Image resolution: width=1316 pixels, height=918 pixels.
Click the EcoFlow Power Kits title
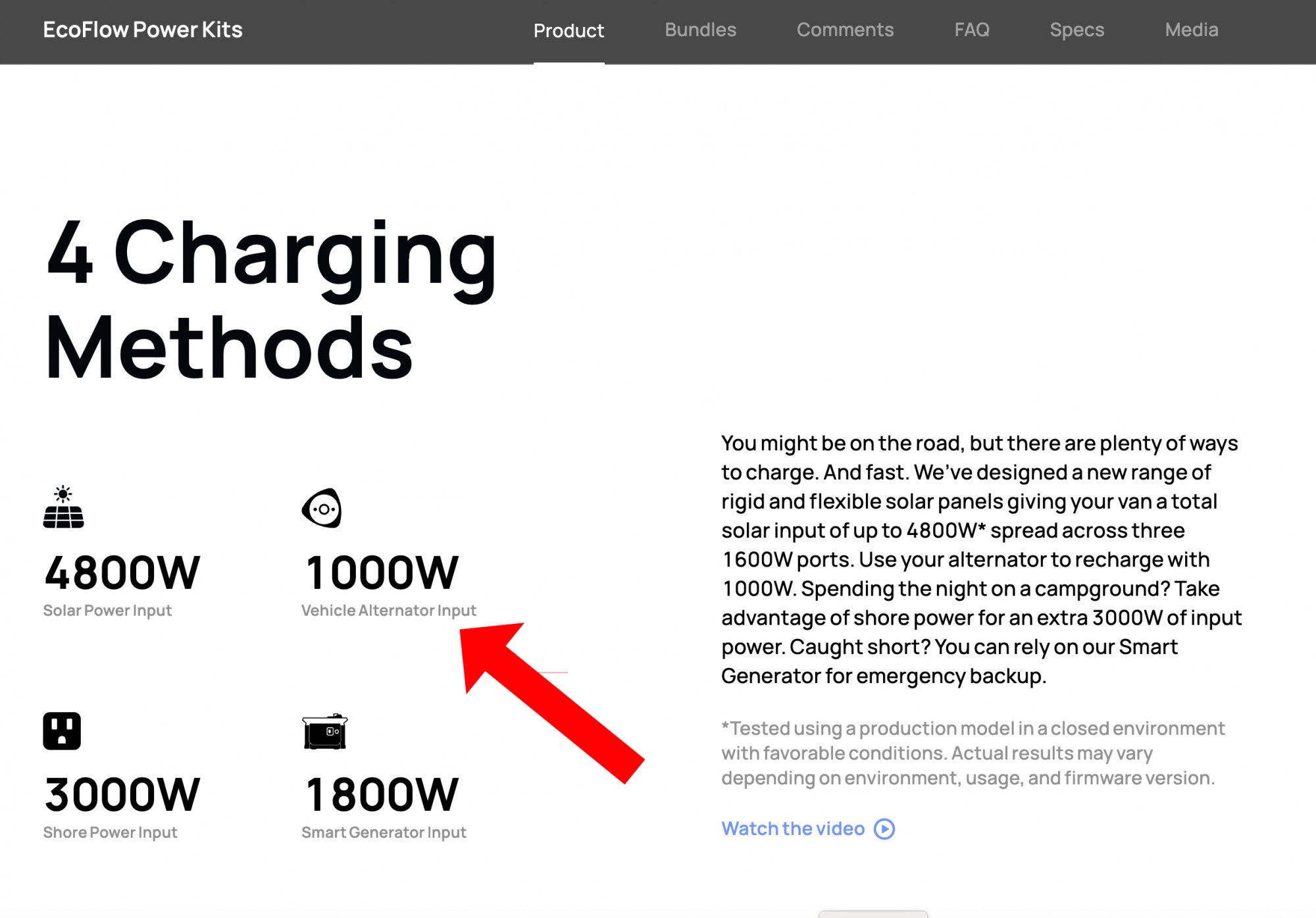pyautogui.click(x=143, y=30)
